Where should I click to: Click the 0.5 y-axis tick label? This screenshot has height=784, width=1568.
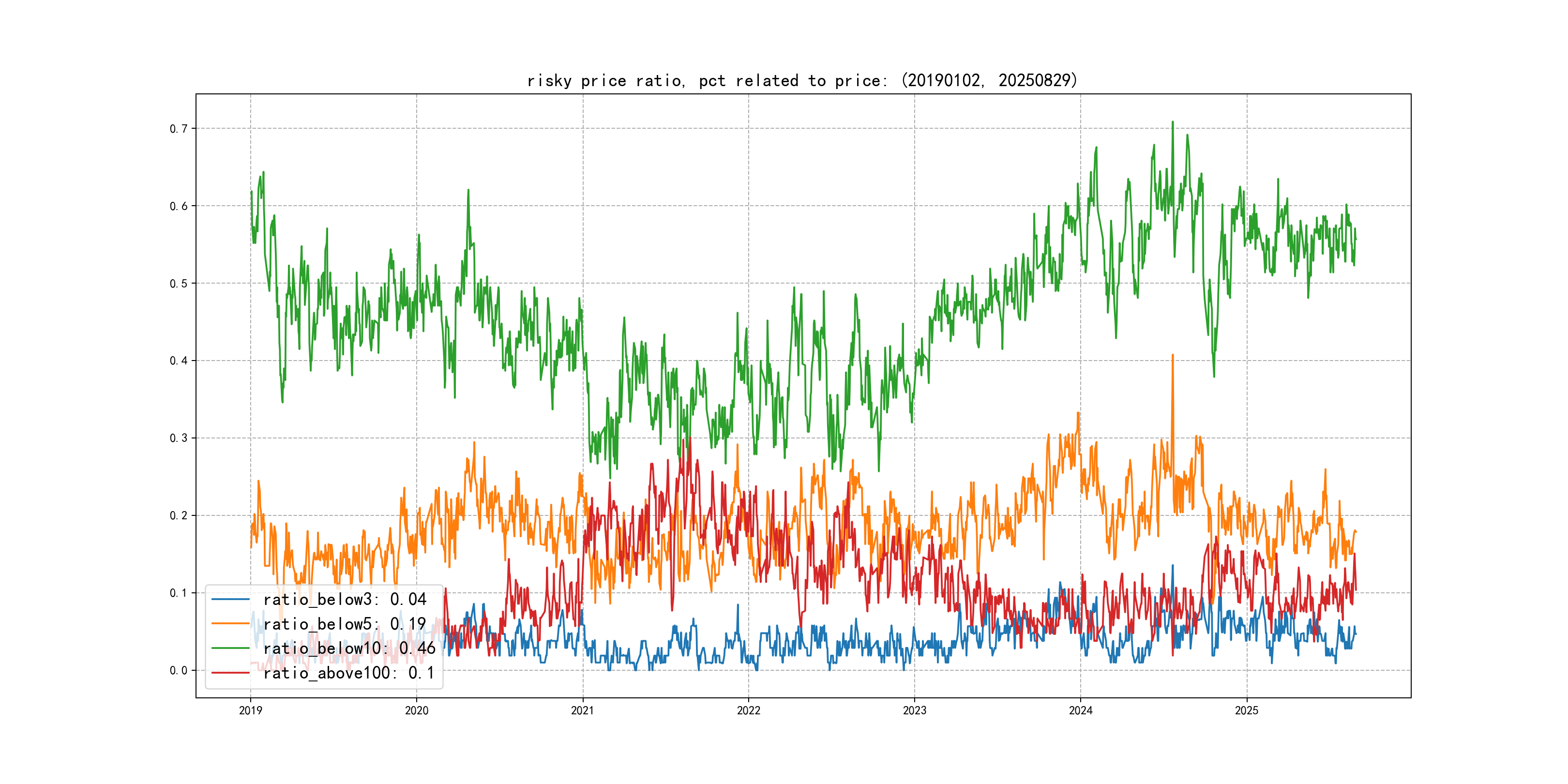tap(179, 283)
